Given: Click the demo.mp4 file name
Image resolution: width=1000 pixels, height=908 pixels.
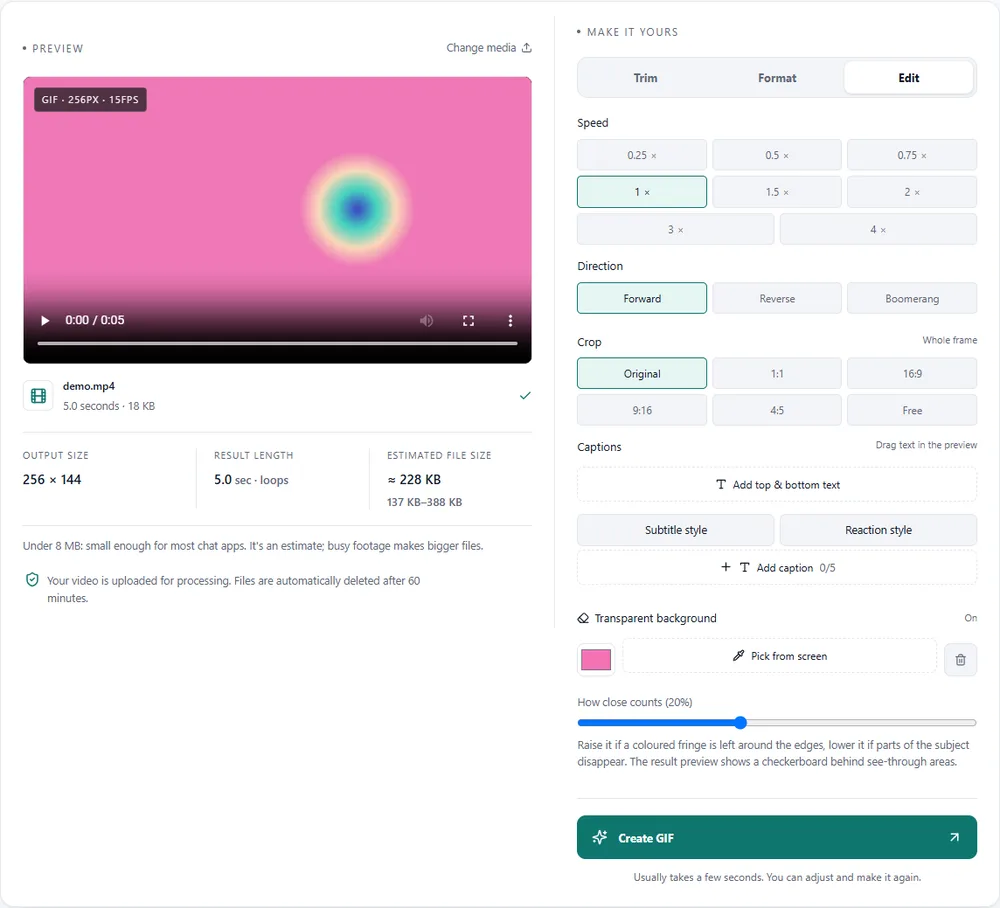Looking at the screenshot, I should click(x=89, y=386).
